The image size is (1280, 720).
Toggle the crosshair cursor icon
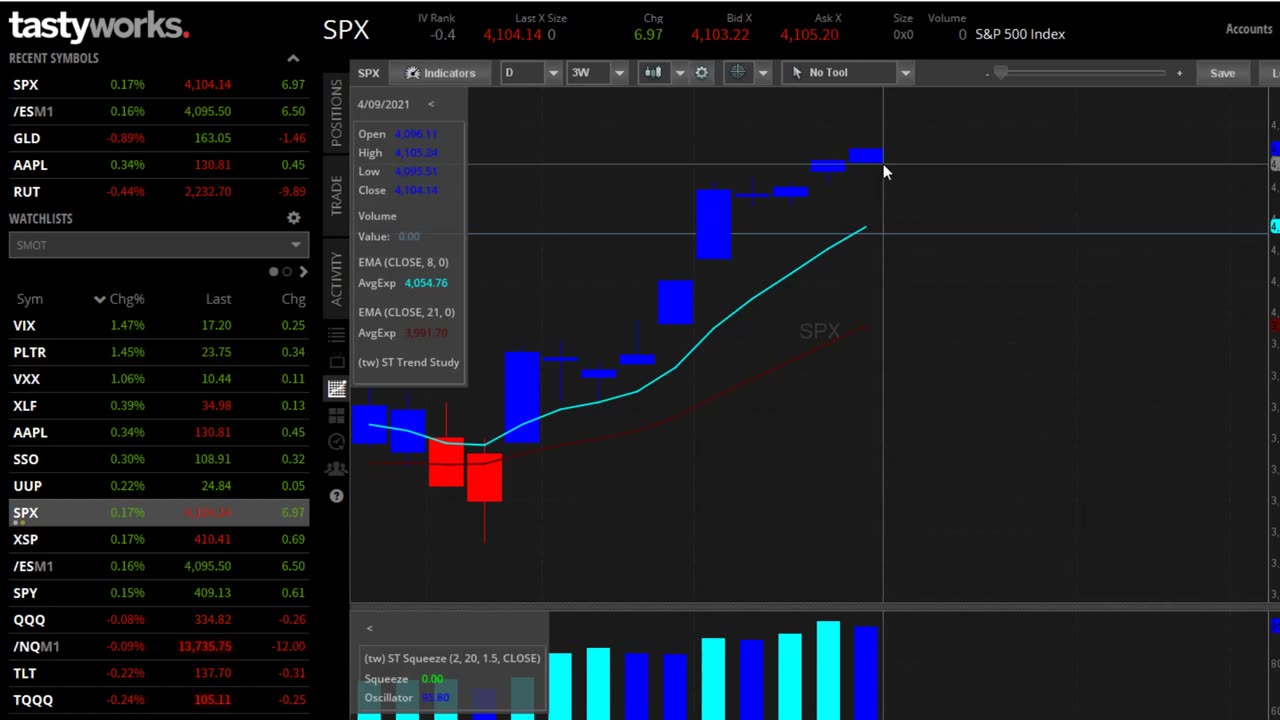(x=738, y=72)
